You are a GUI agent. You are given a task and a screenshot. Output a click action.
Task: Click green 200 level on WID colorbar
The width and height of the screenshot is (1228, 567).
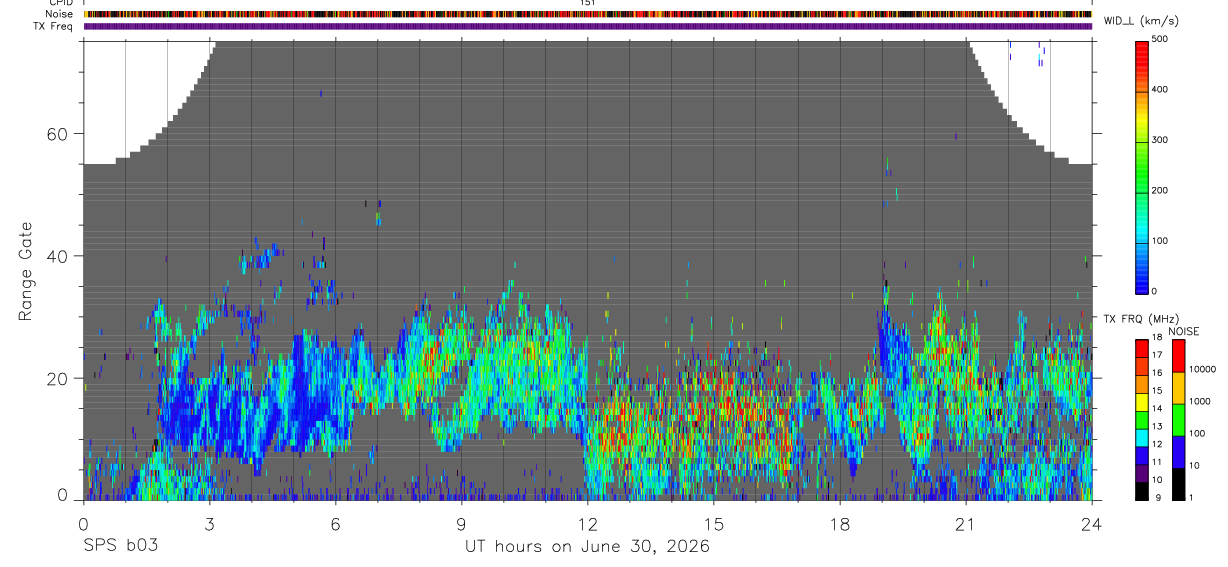[x=1142, y=190]
